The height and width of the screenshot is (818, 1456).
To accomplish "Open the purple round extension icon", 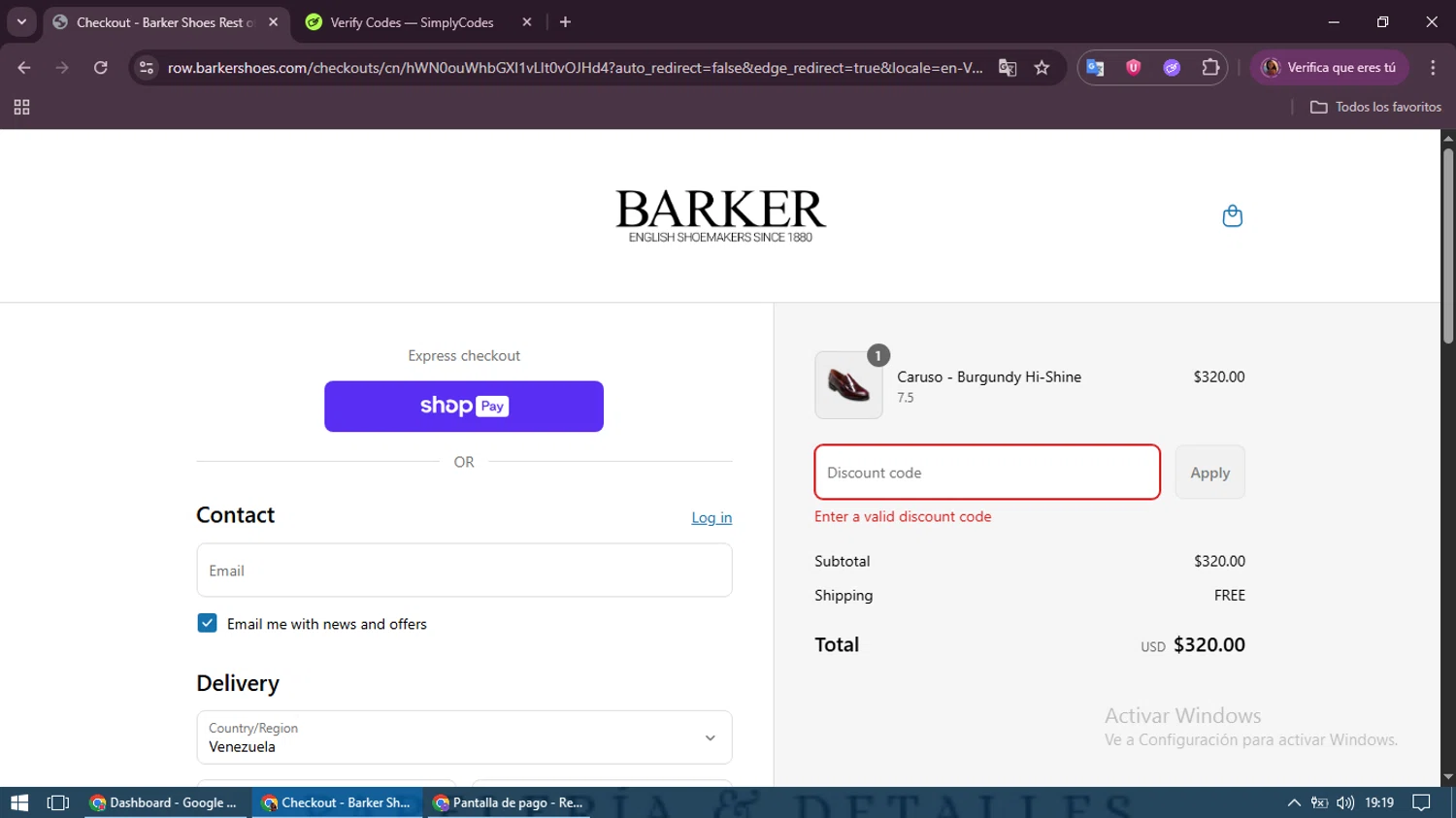I will click(1172, 68).
